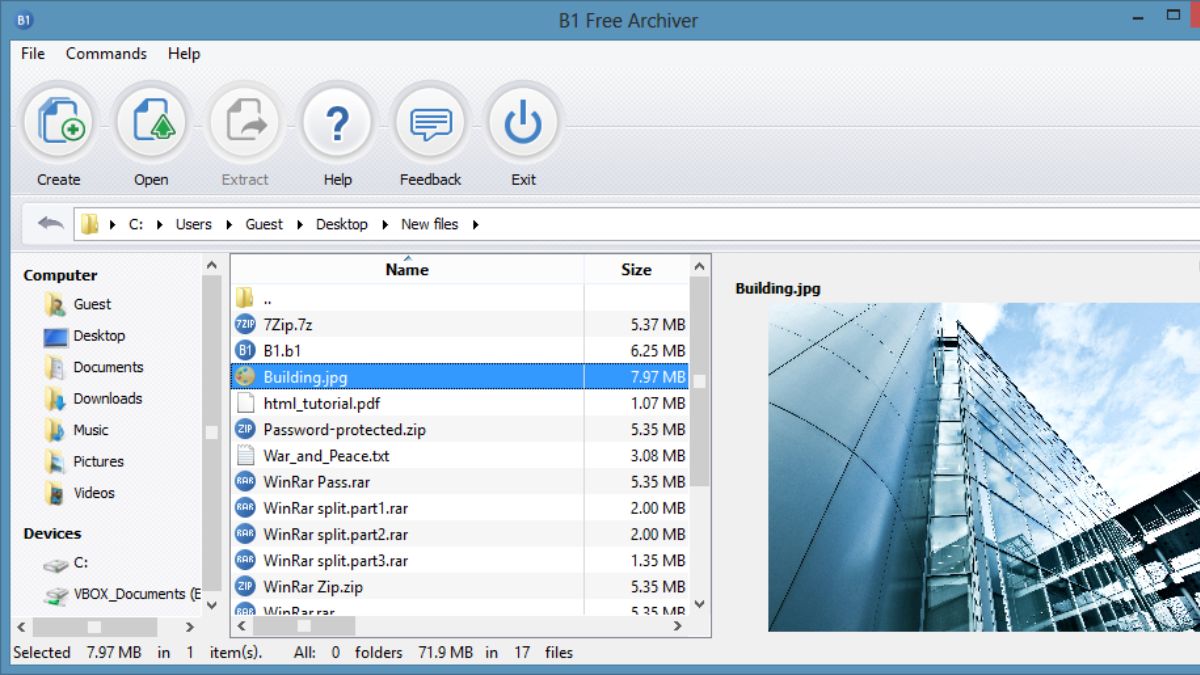
Task: Click the Extract toolbar icon
Action: coord(245,124)
